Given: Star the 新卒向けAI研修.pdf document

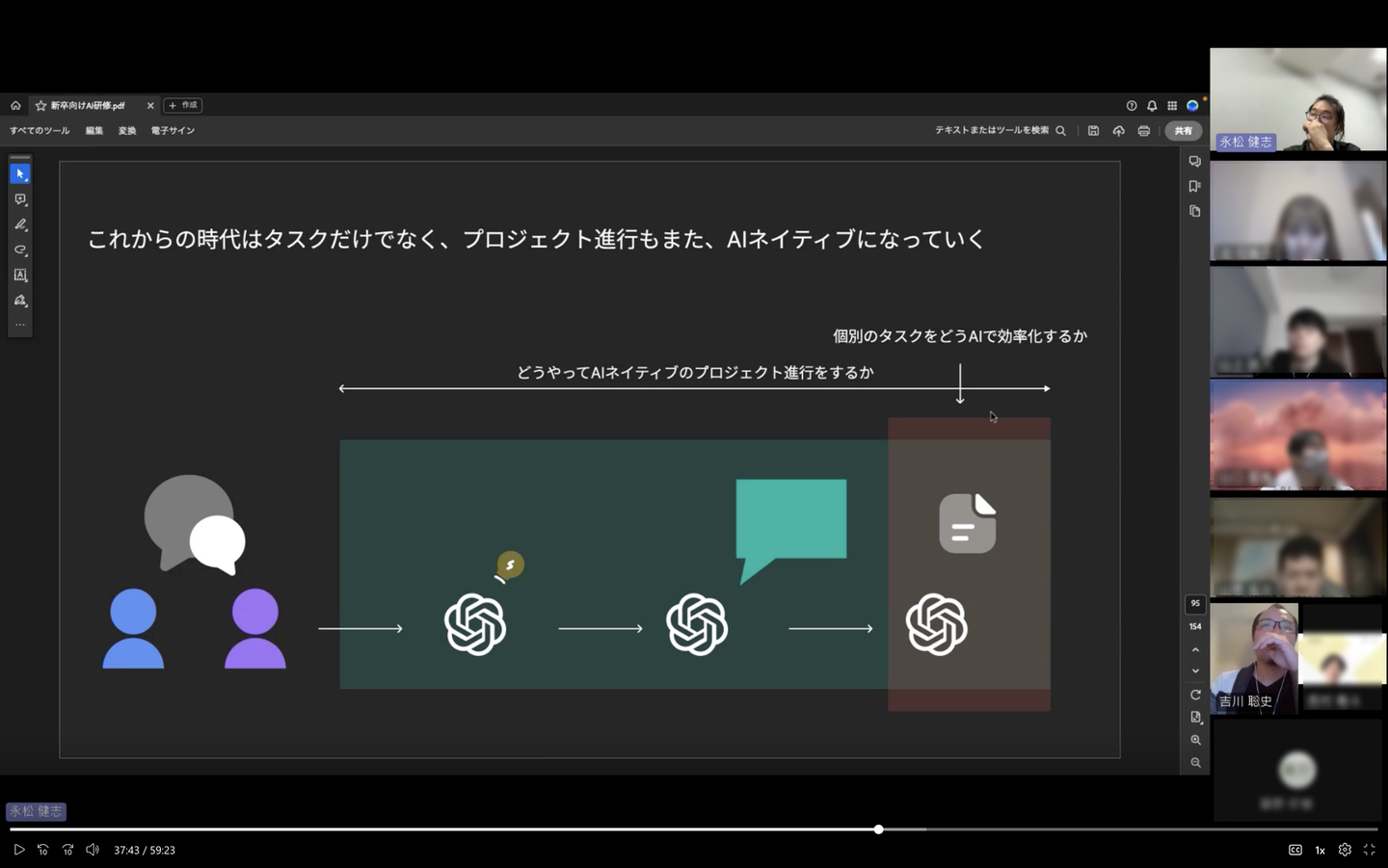Looking at the screenshot, I should coord(40,106).
